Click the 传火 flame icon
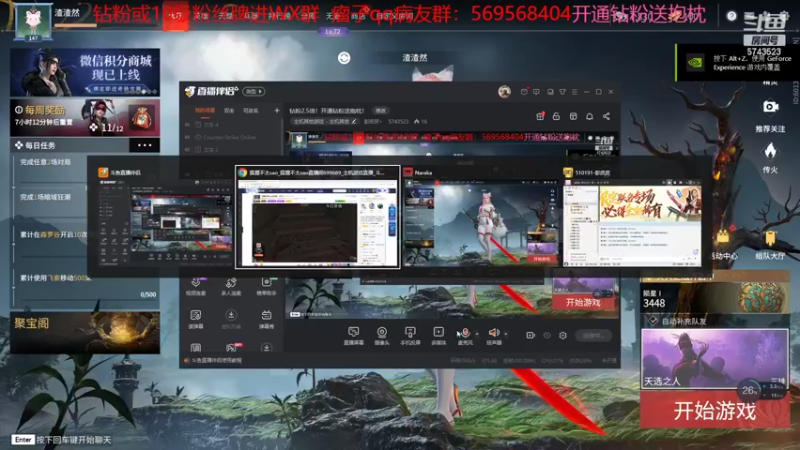The height and width of the screenshot is (450, 800). (x=770, y=151)
